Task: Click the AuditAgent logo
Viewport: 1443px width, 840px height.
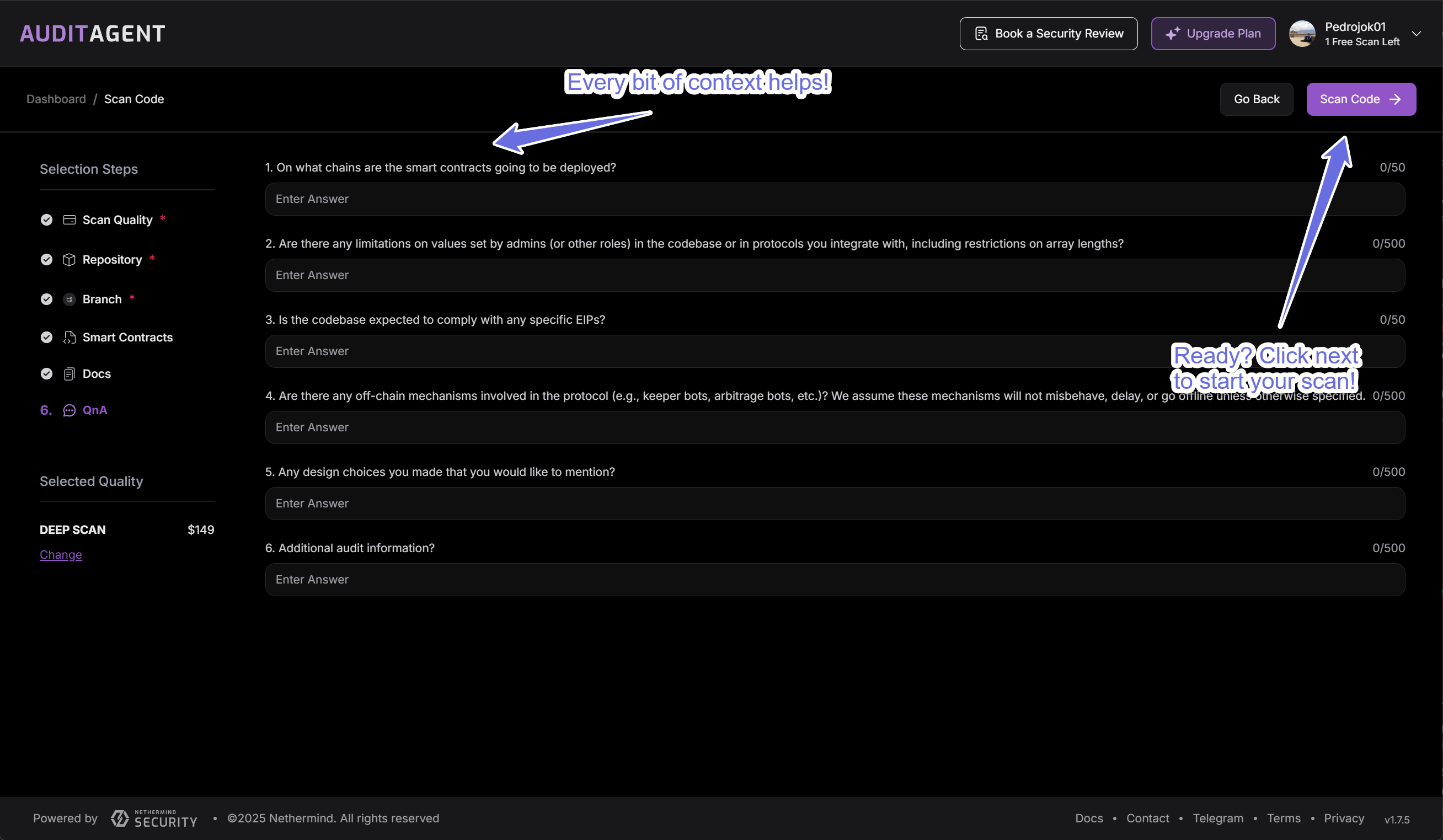Action: 92,33
